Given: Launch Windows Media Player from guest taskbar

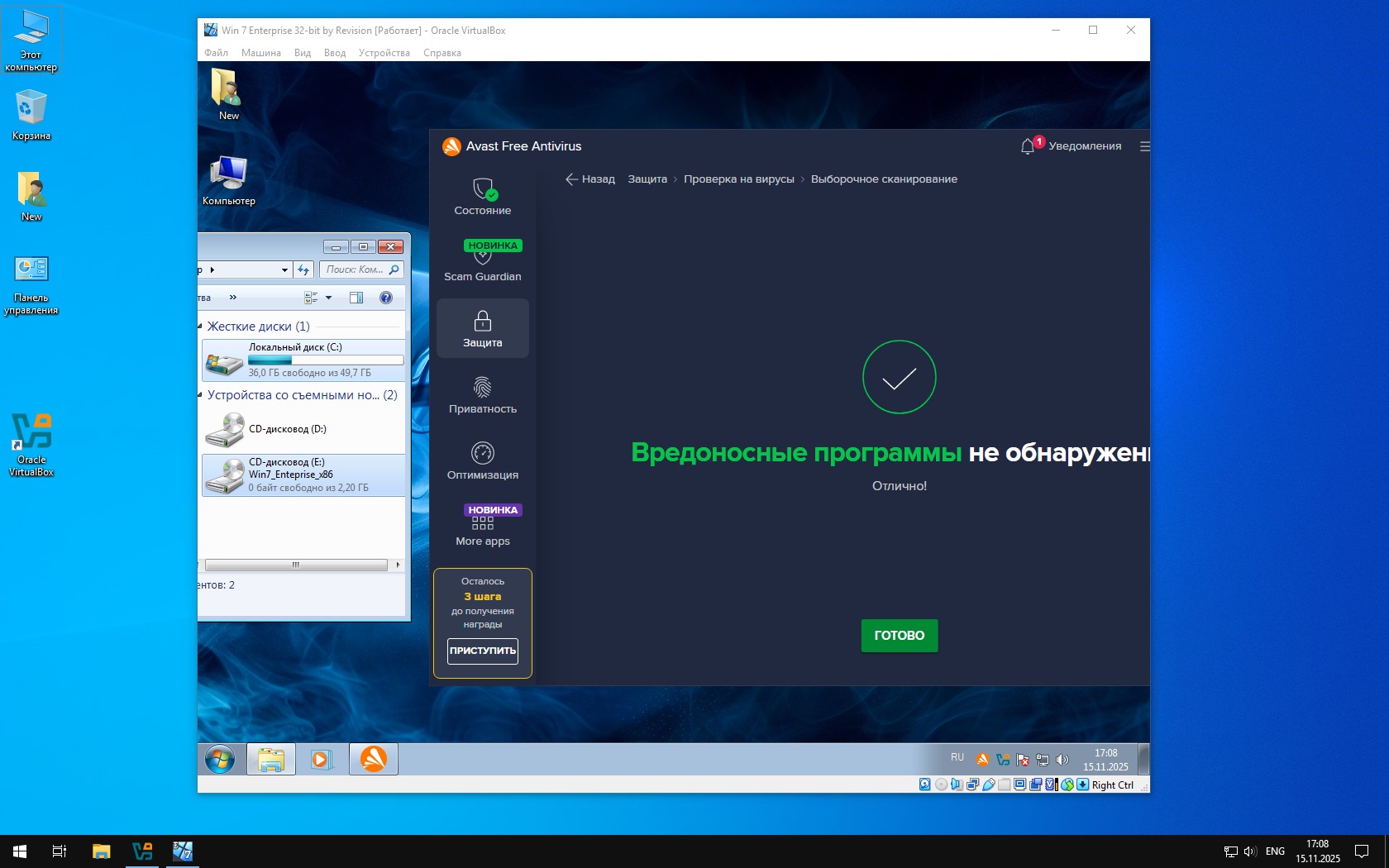Looking at the screenshot, I should (x=321, y=759).
